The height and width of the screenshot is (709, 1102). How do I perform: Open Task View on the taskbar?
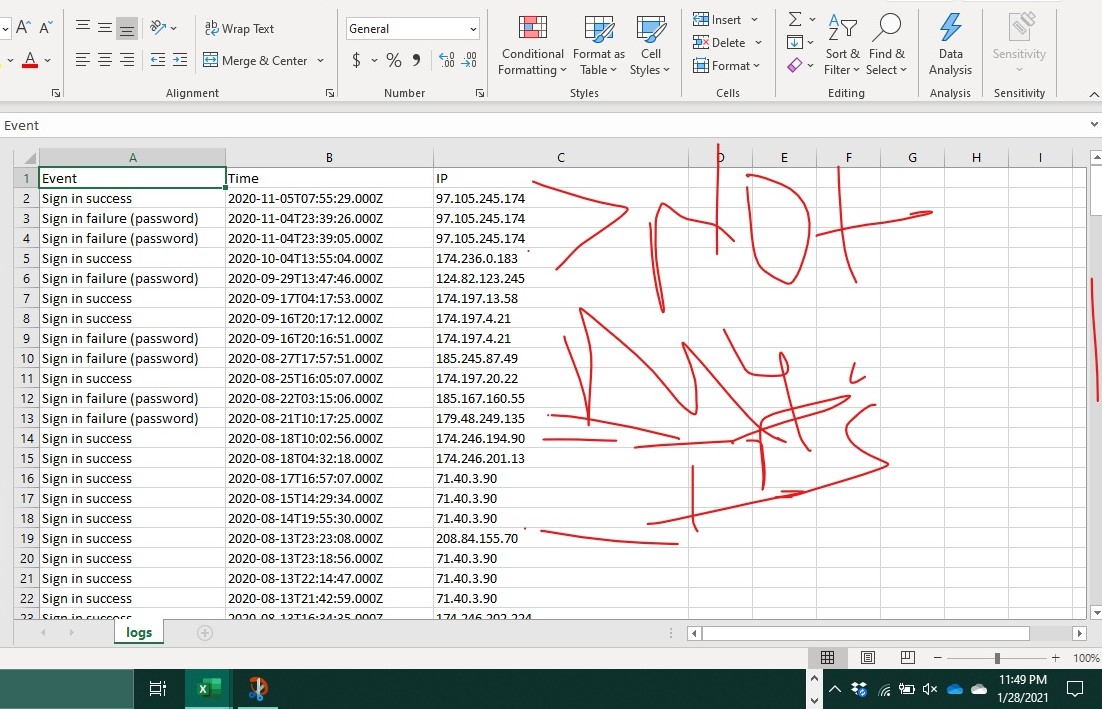pyautogui.click(x=157, y=688)
